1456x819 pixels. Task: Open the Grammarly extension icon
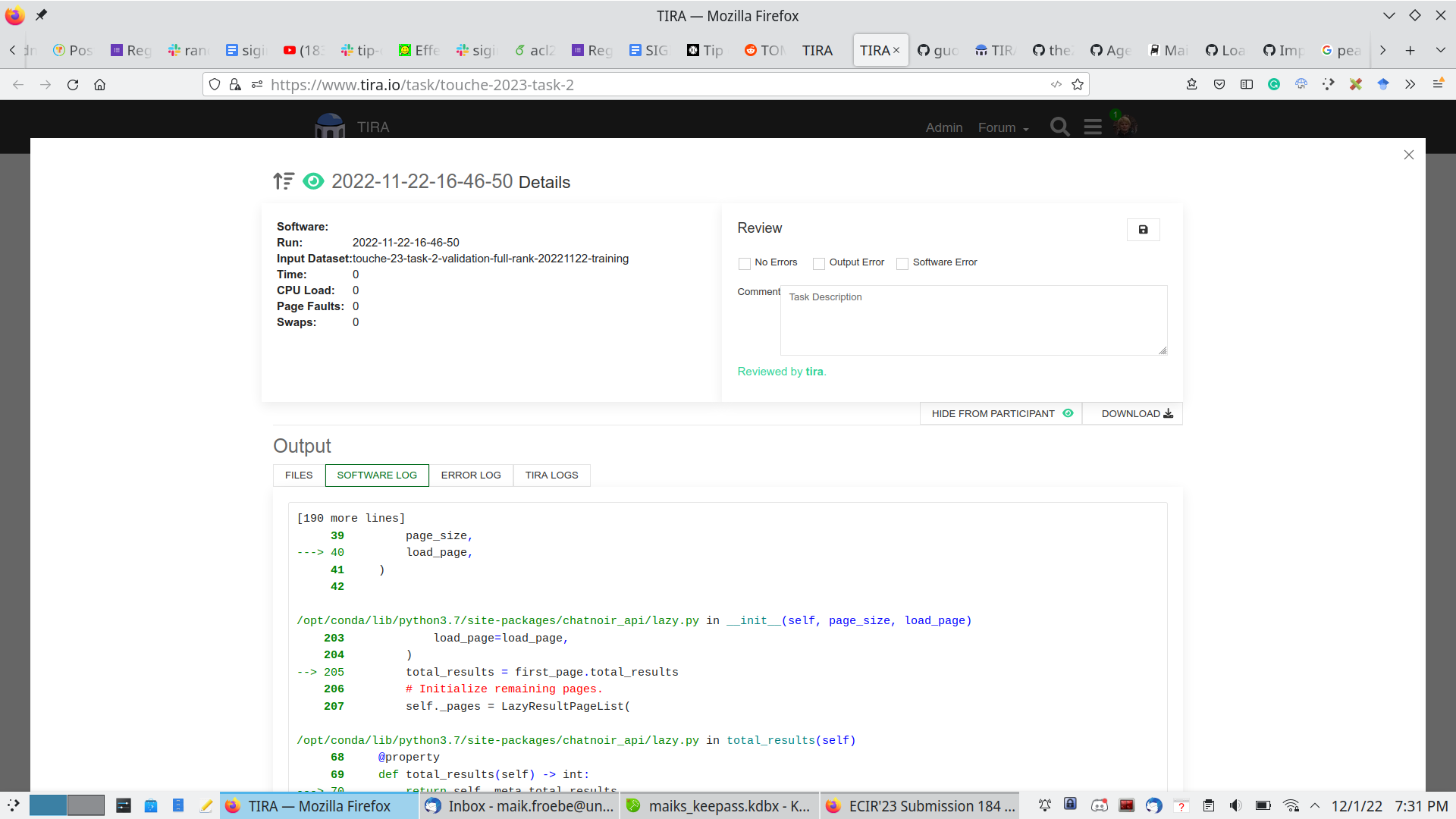coord(1275,84)
